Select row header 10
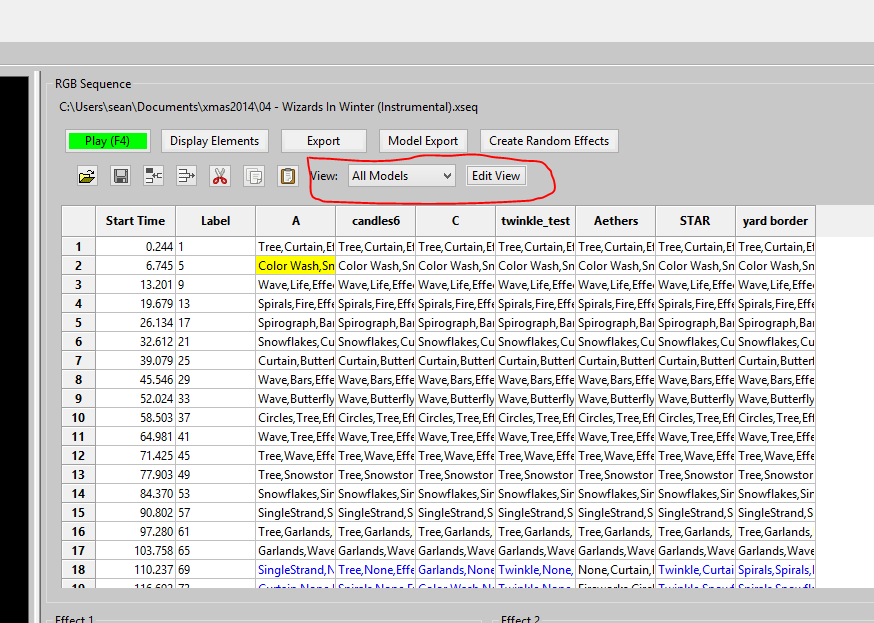 [x=79, y=417]
